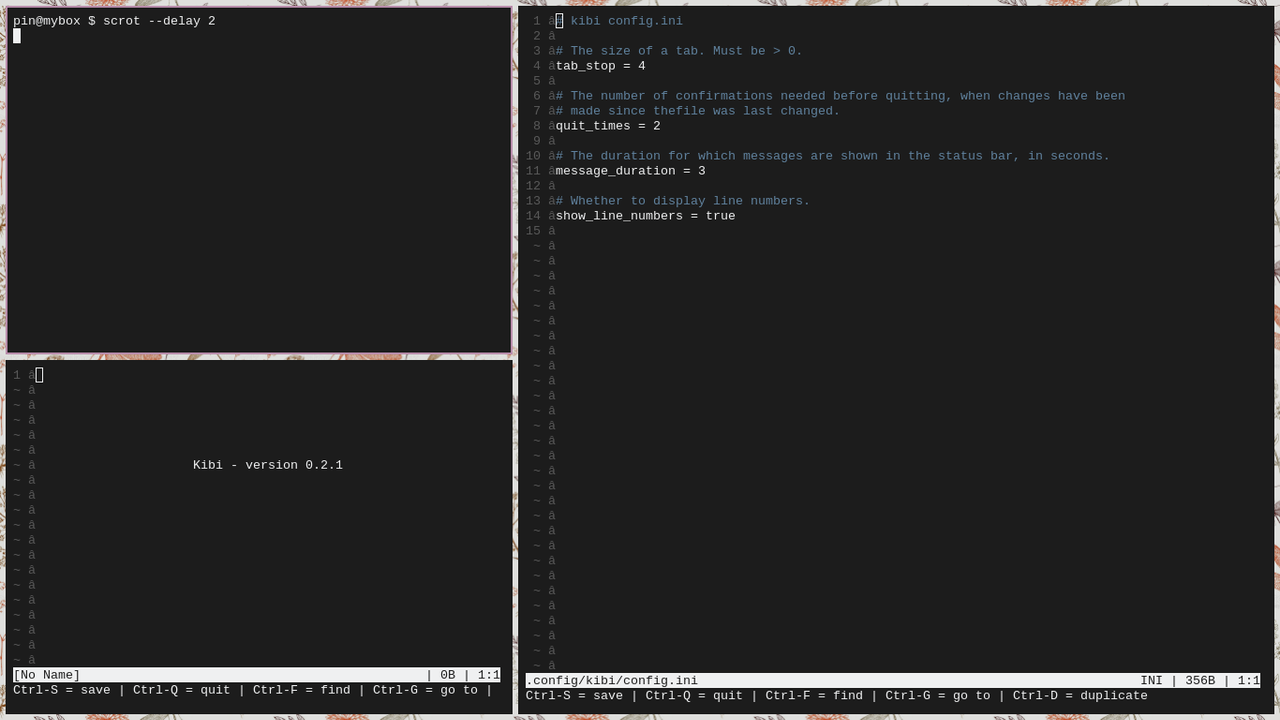Click 'INI | 356B | 1:1' status bar entry

coord(1200,681)
